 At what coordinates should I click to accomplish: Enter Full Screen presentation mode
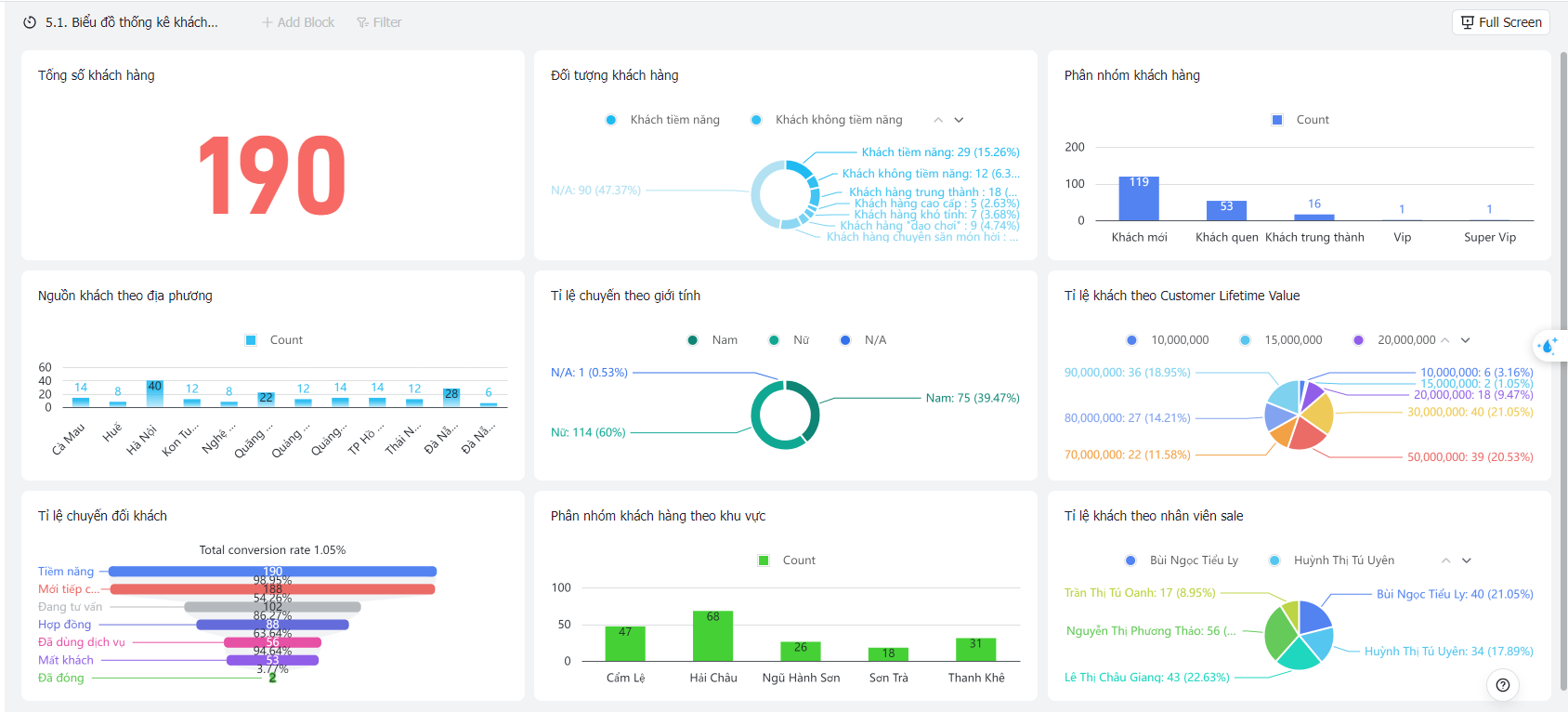pyautogui.click(x=1501, y=22)
